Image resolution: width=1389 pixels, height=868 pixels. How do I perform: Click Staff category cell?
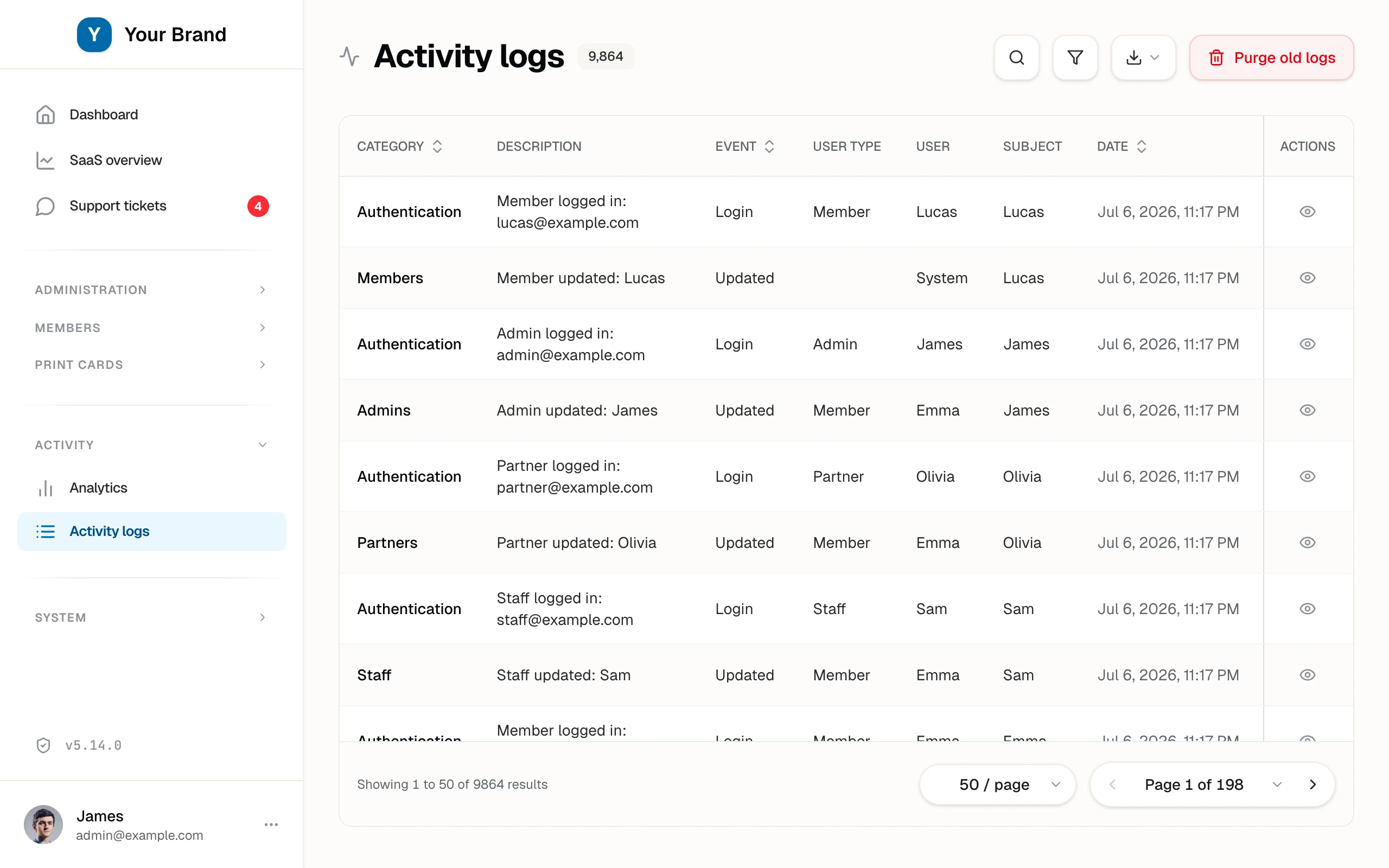pyautogui.click(x=374, y=675)
